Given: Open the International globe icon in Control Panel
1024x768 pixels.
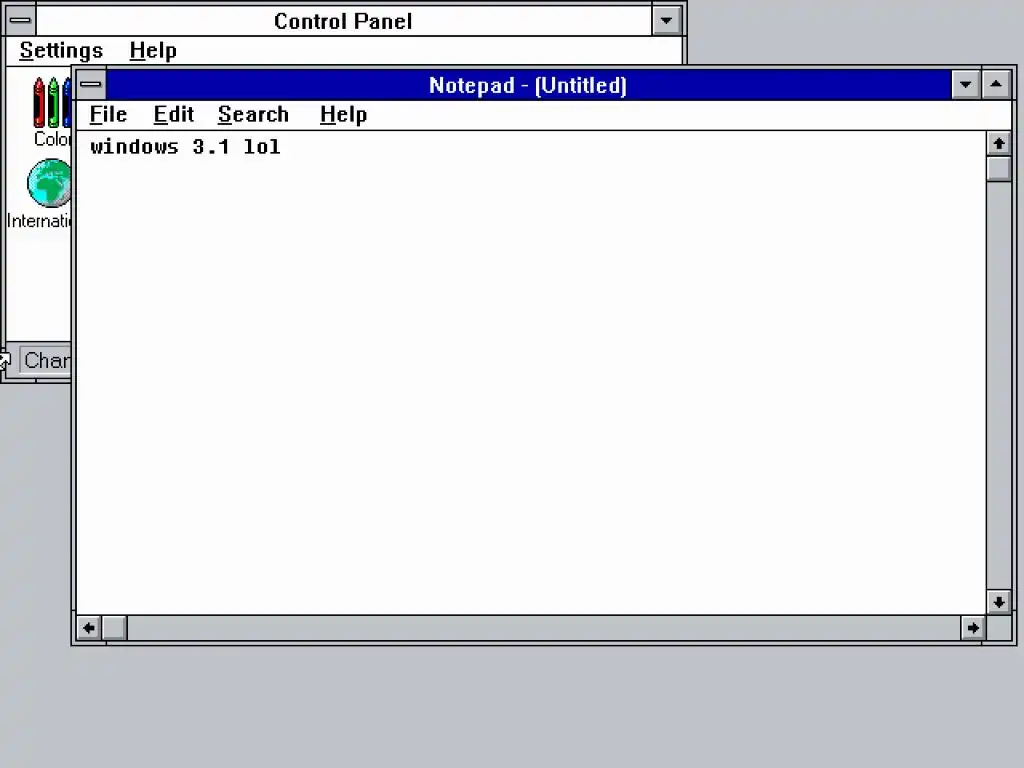Looking at the screenshot, I should click(x=49, y=184).
